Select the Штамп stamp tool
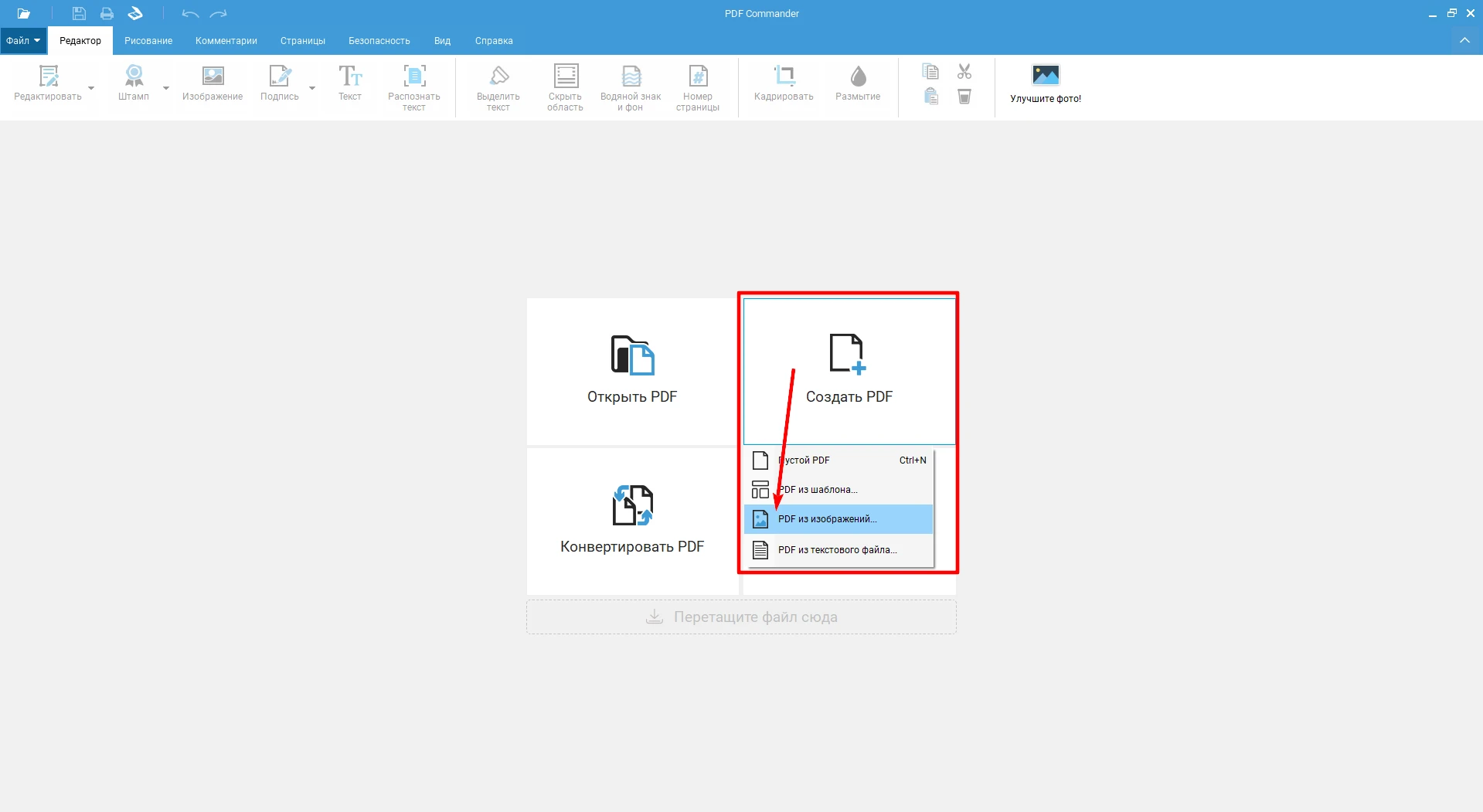This screenshot has width=1483, height=812. [134, 83]
